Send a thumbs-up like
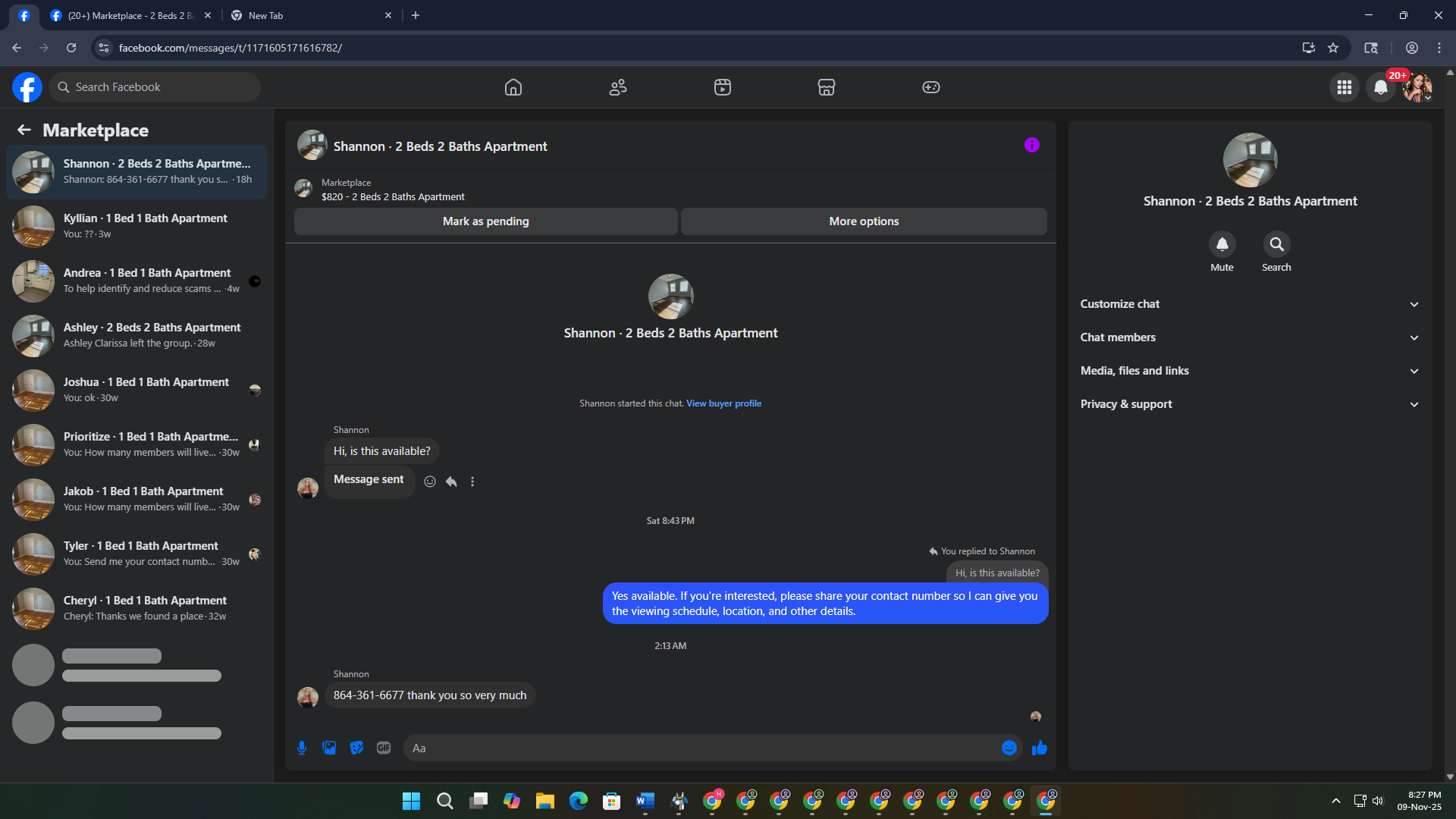The height and width of the screenshot is (819, 1456). pyautogui.click(x=1039, y=748)
